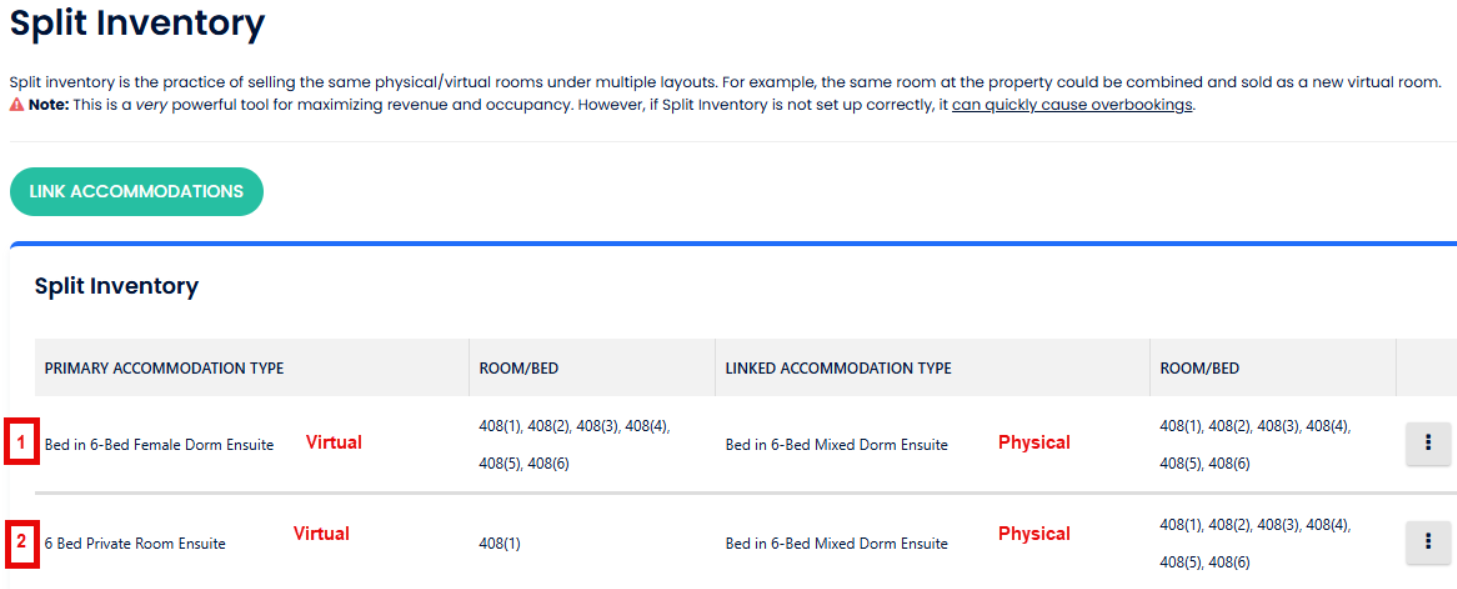
Task: Click the single 408(1) bed in Private Room row
Action: pyautogui.click(x=500, y=544)
